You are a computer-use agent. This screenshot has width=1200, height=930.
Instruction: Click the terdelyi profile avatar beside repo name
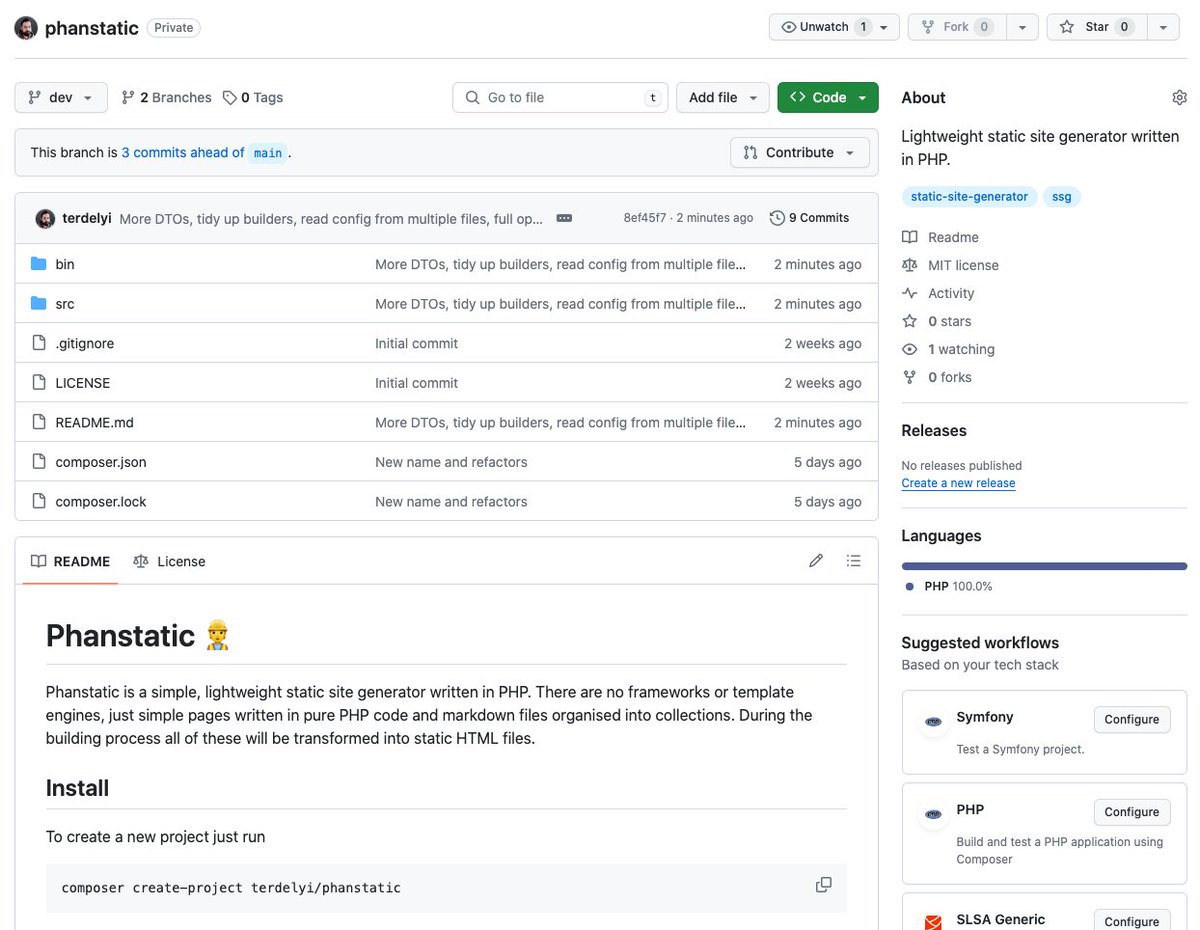click(x=26, y=28)
